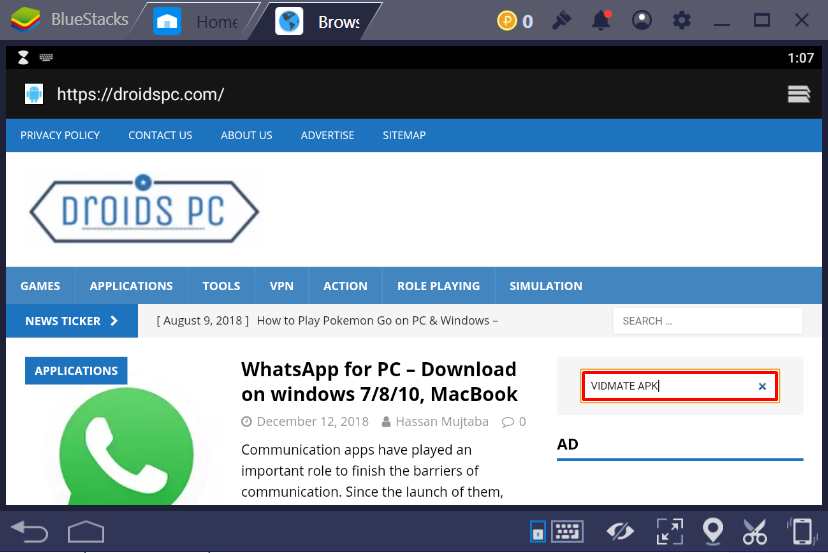The height and width of the screenshot is (553, 828).
Task: Open the location pin tool
Action: point(712,530)
